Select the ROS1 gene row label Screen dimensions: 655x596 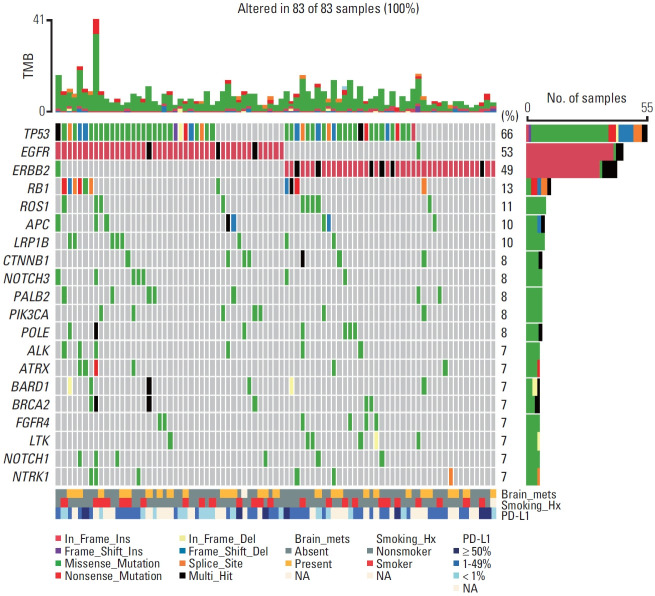tap(35, 206)
